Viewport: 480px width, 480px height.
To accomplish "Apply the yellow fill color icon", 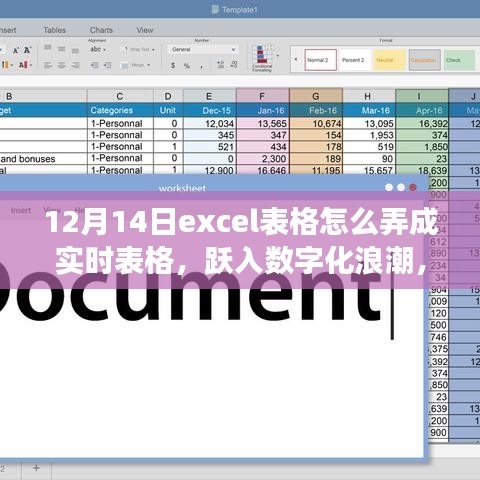I will [5, 64].
